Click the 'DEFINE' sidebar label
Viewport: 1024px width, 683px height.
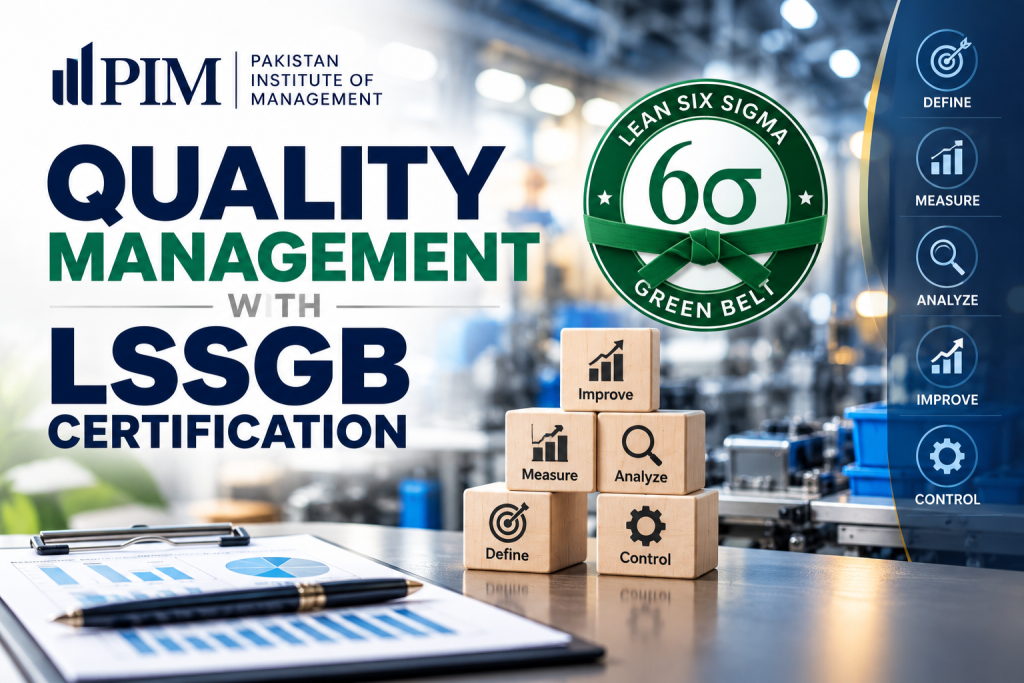pyautogui.click(x=947, y=102)
